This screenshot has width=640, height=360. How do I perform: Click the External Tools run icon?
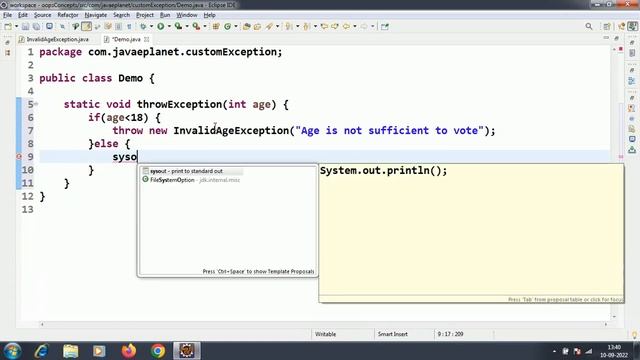tap(196, 27)
